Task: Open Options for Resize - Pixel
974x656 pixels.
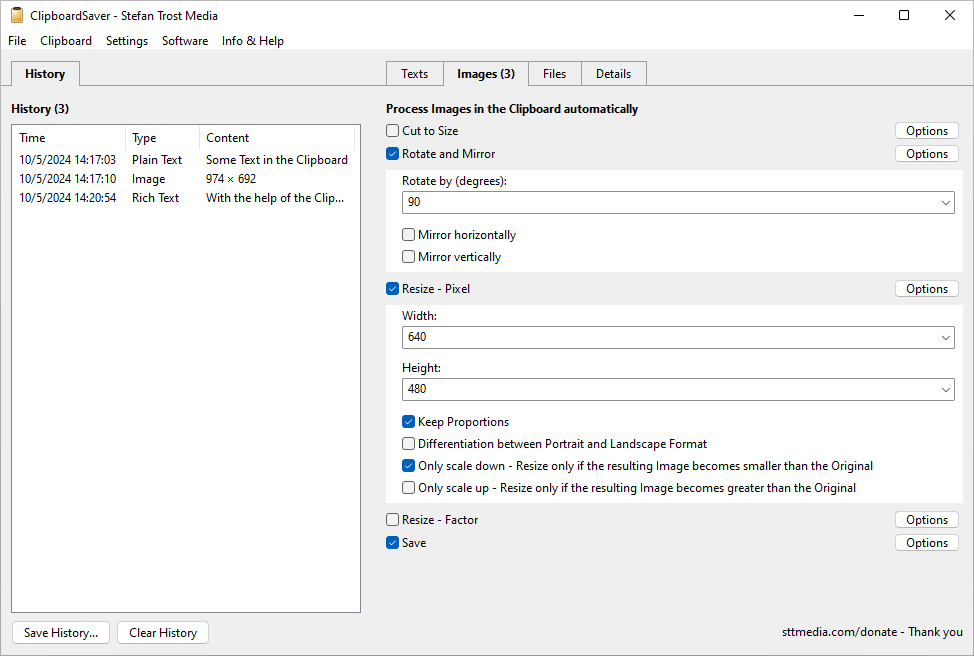Action: click(926, 289)
